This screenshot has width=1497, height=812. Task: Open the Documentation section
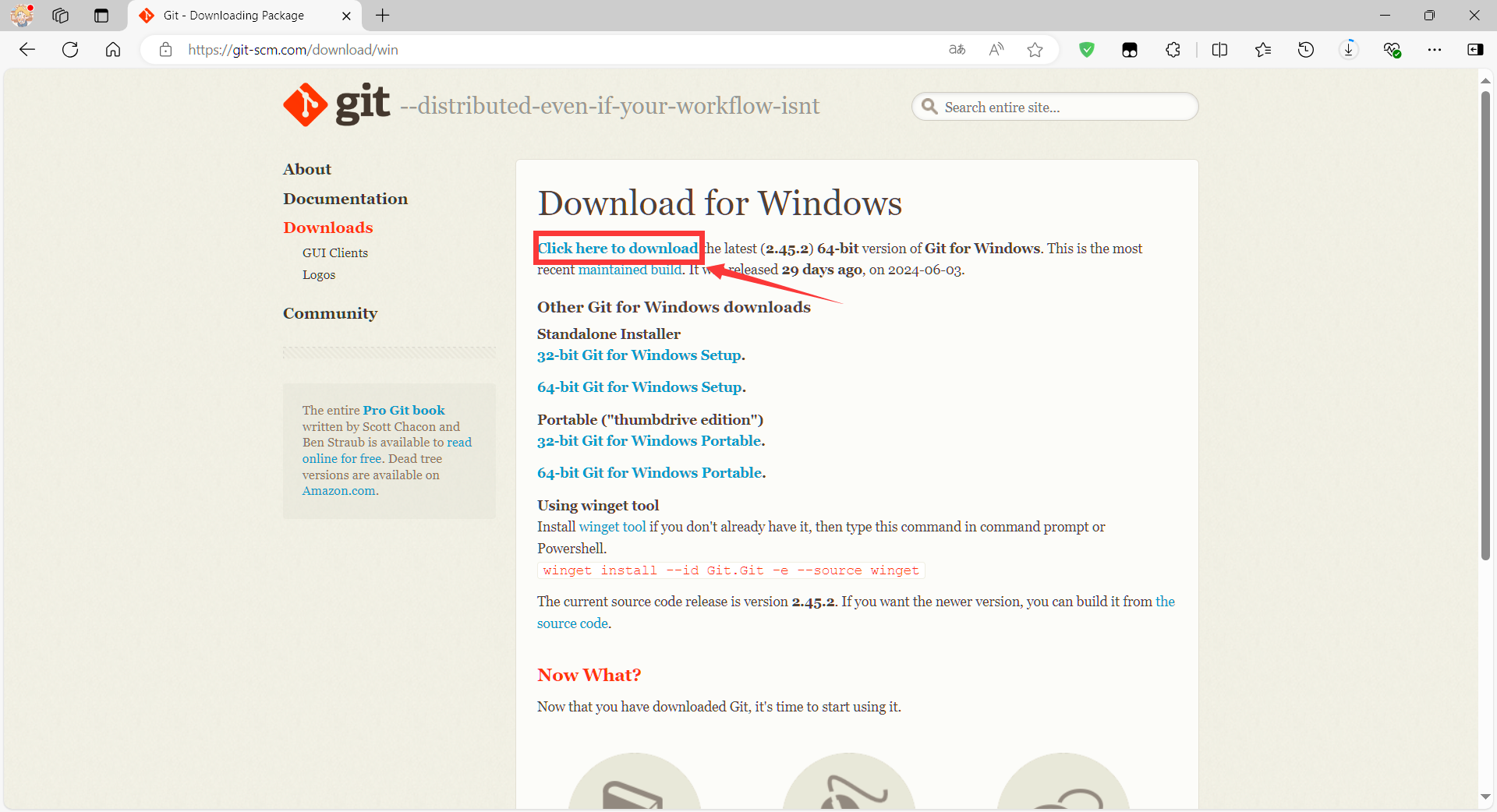(x=345, y=199)
